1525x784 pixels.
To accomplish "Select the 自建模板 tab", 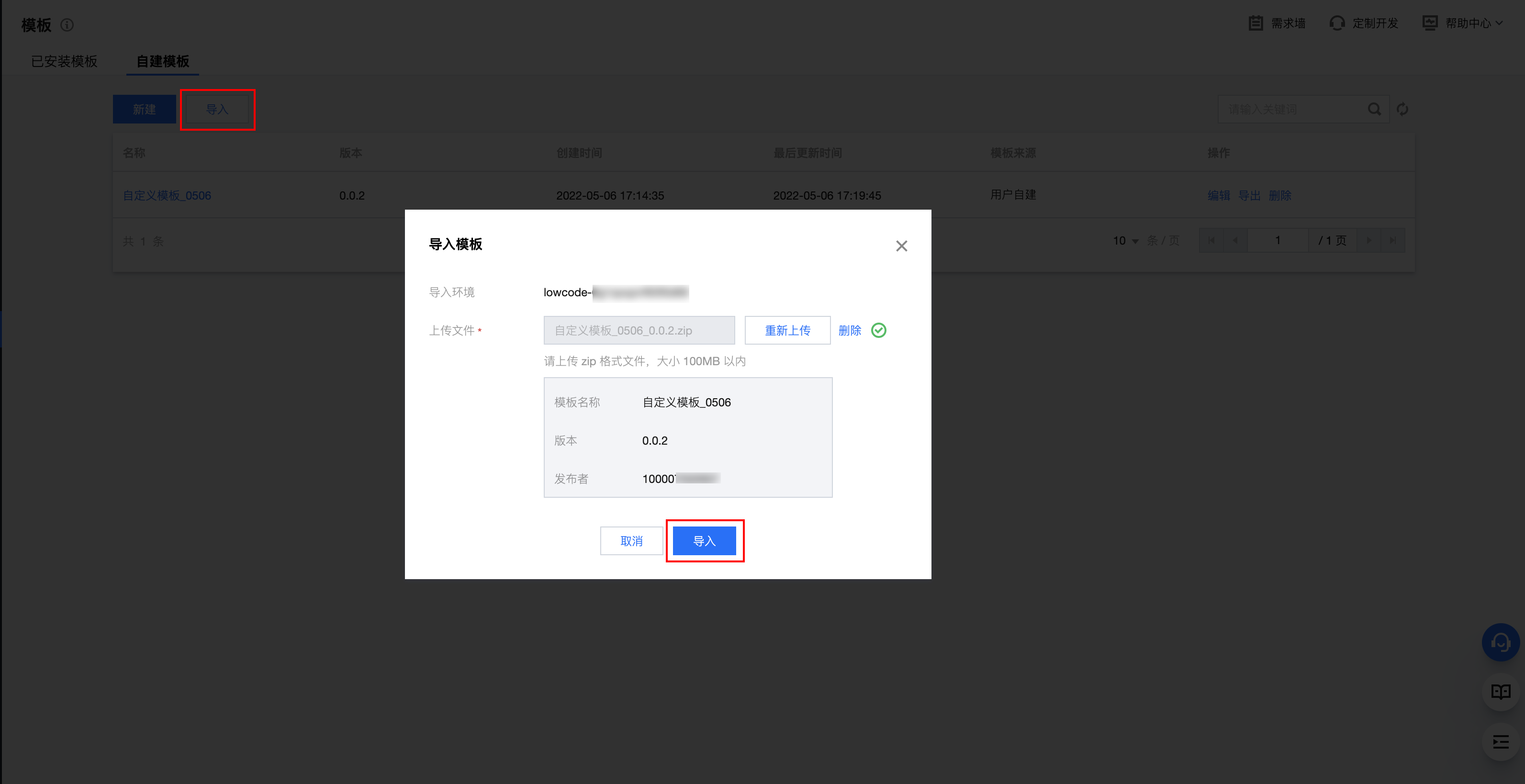I will tap(162, 61).
